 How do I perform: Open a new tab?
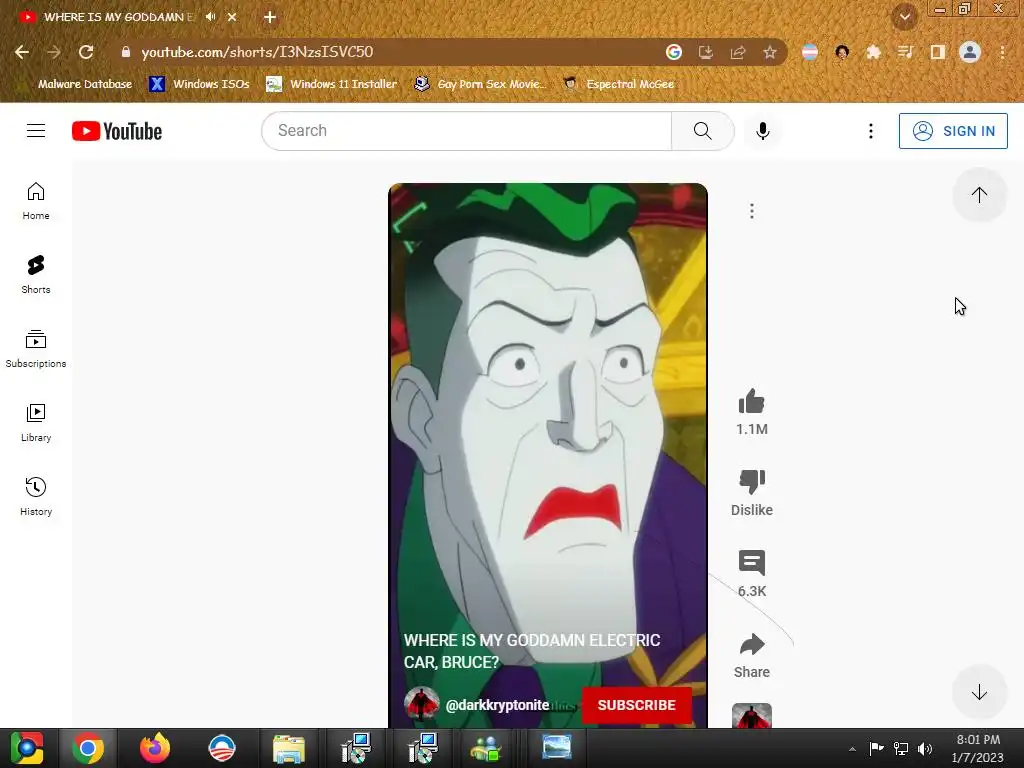[270, 17]
